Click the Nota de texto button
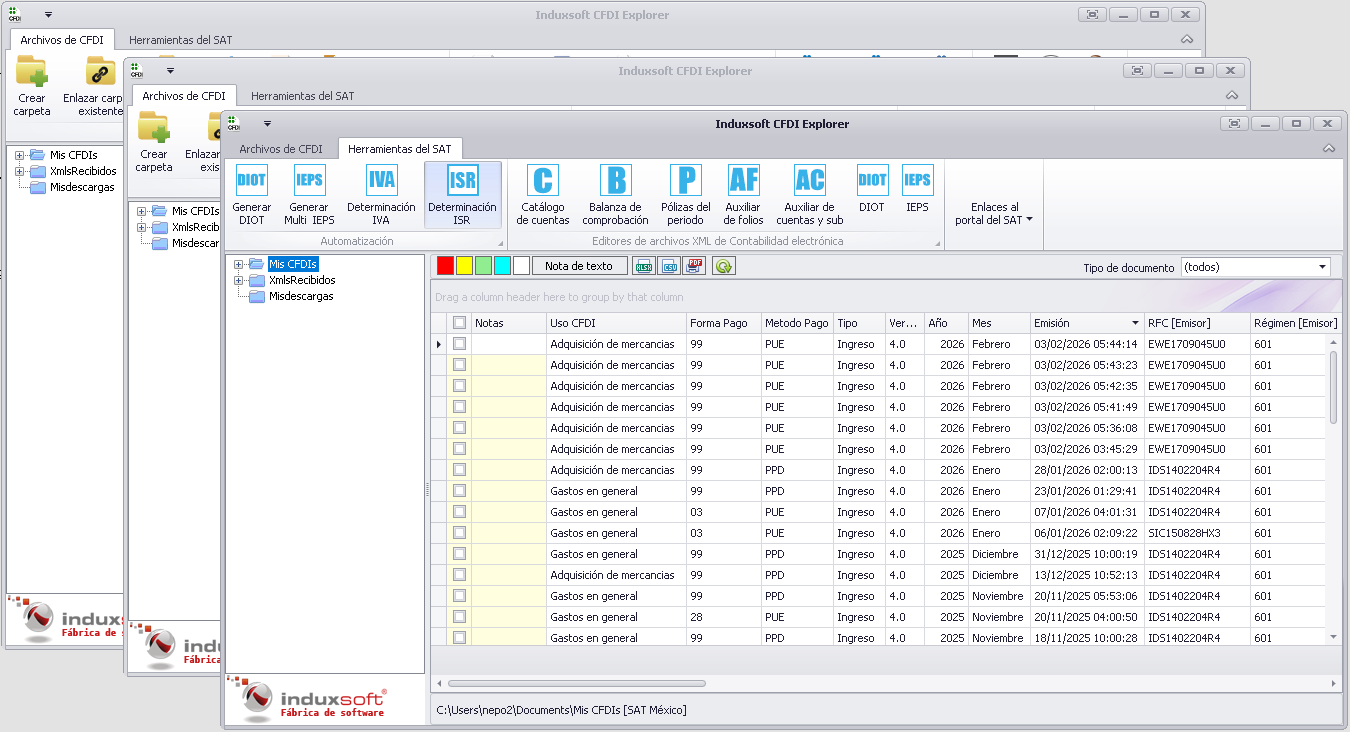 pos(579,266)
